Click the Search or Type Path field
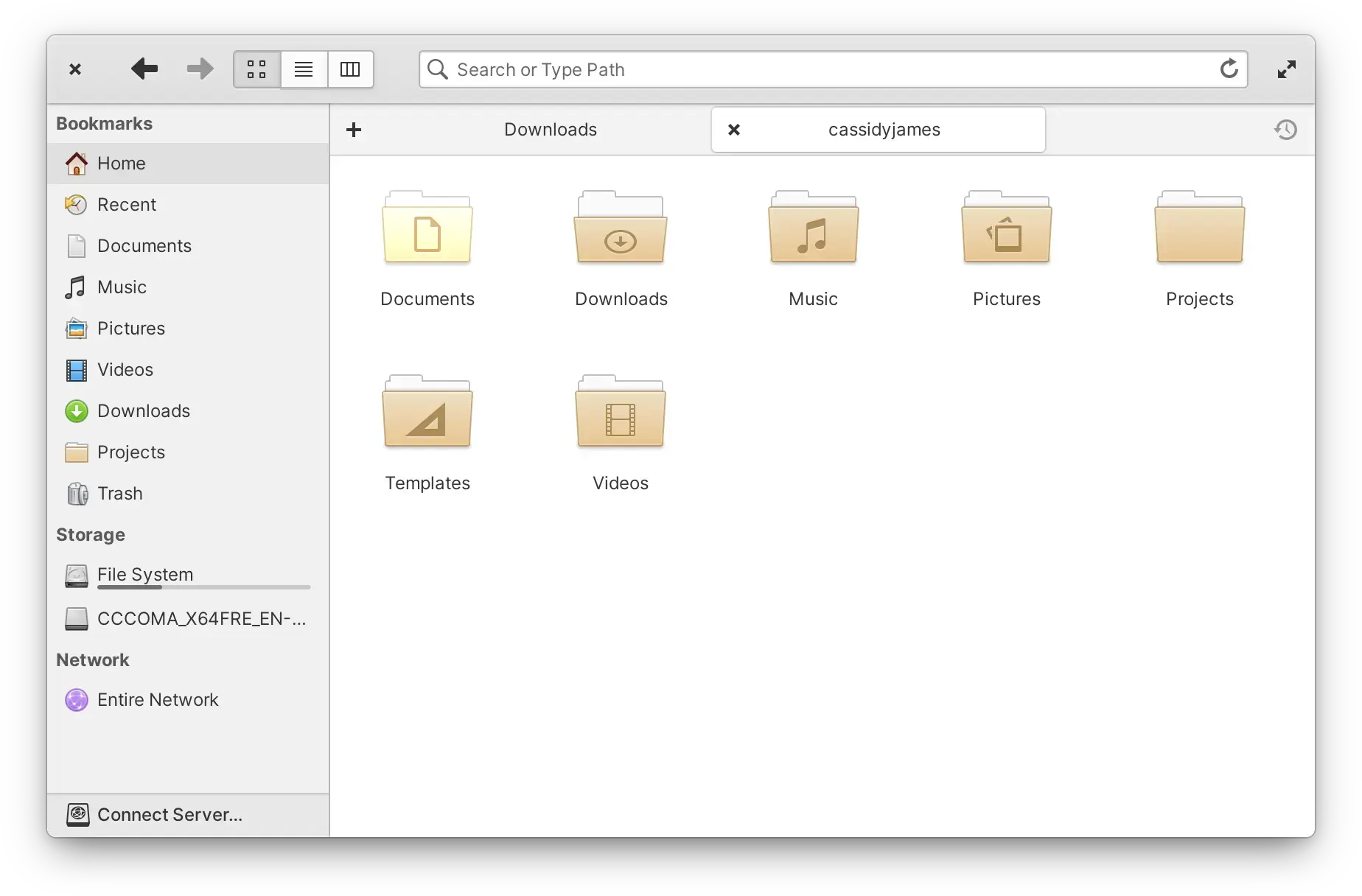Image resolution: width=1362 pixels, height=896 pixels. (811, 69)
